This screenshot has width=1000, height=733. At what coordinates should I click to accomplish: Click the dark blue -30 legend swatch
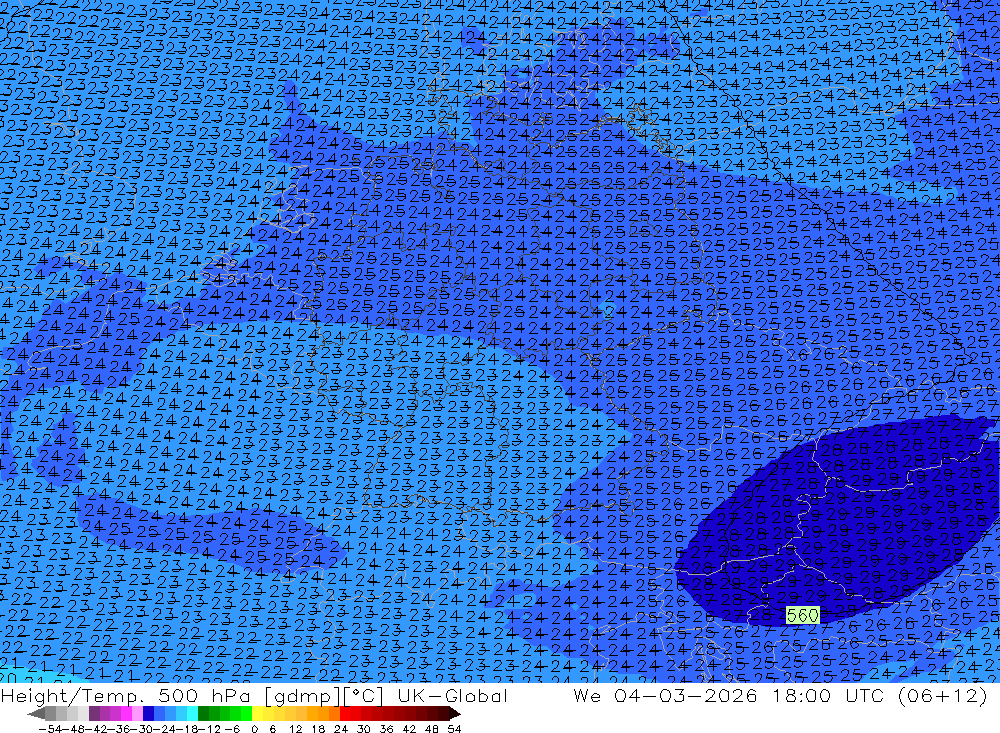click(149, 713)
